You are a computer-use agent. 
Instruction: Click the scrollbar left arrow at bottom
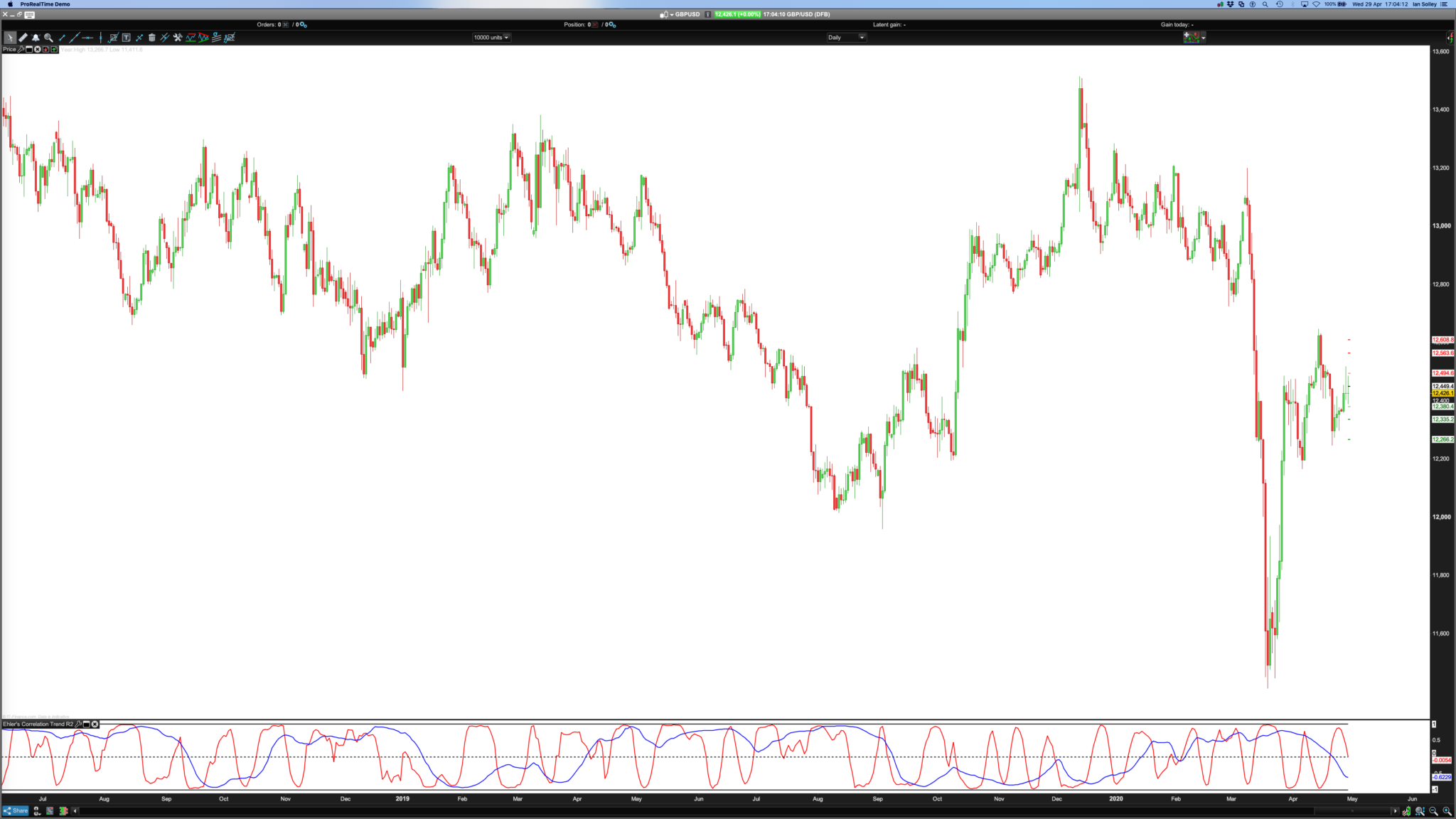point(75,810)
